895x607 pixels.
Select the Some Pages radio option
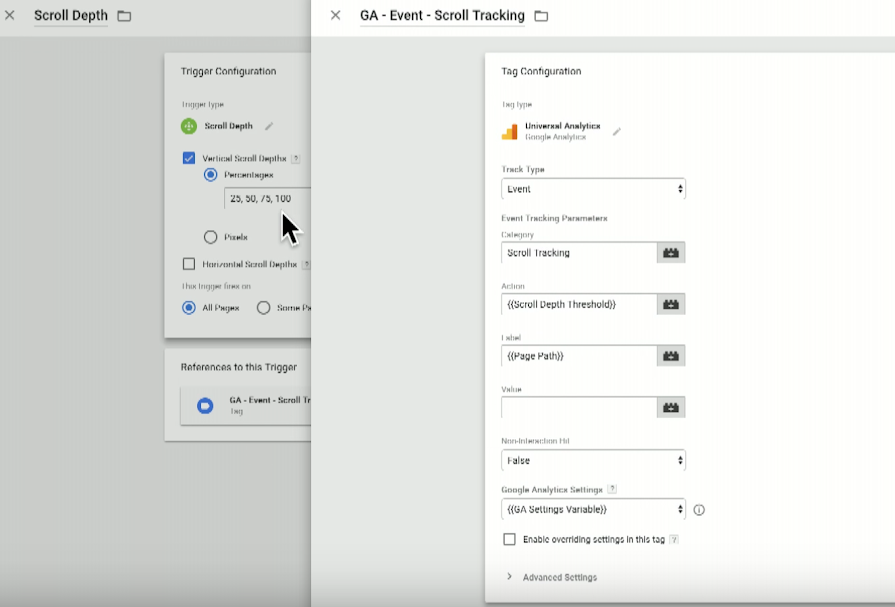click(x=263, y=308)
